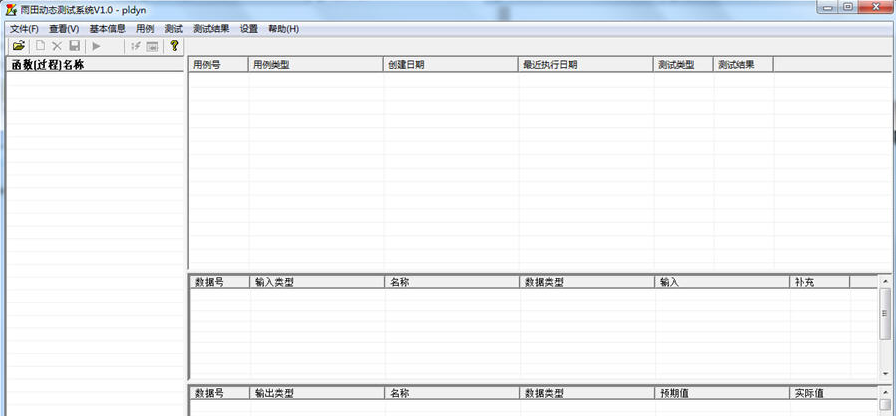
Task: Open the 帮助(H) menu
Action: [x=283, y=29]
